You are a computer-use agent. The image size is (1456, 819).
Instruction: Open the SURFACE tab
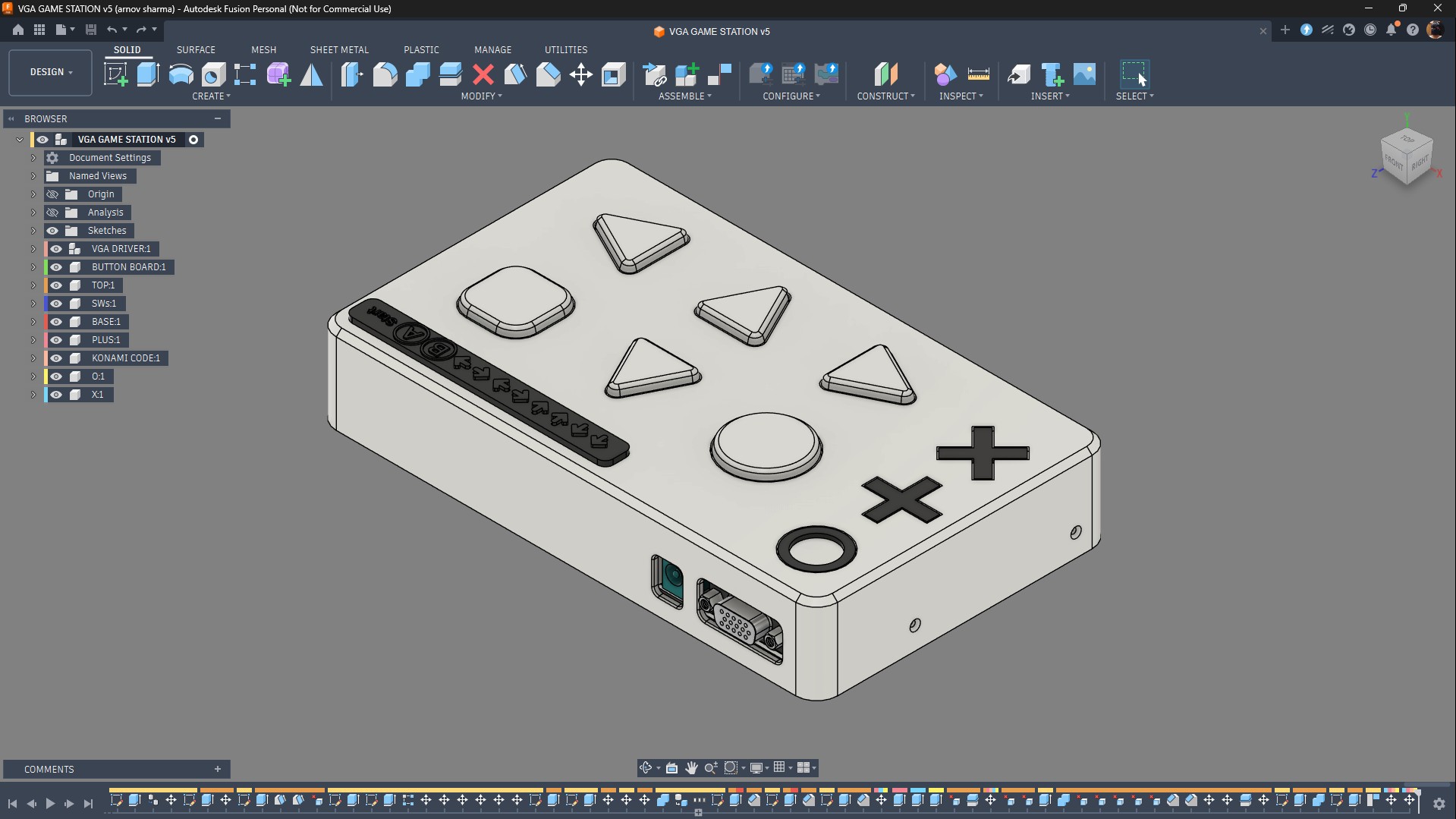[196, 49]
